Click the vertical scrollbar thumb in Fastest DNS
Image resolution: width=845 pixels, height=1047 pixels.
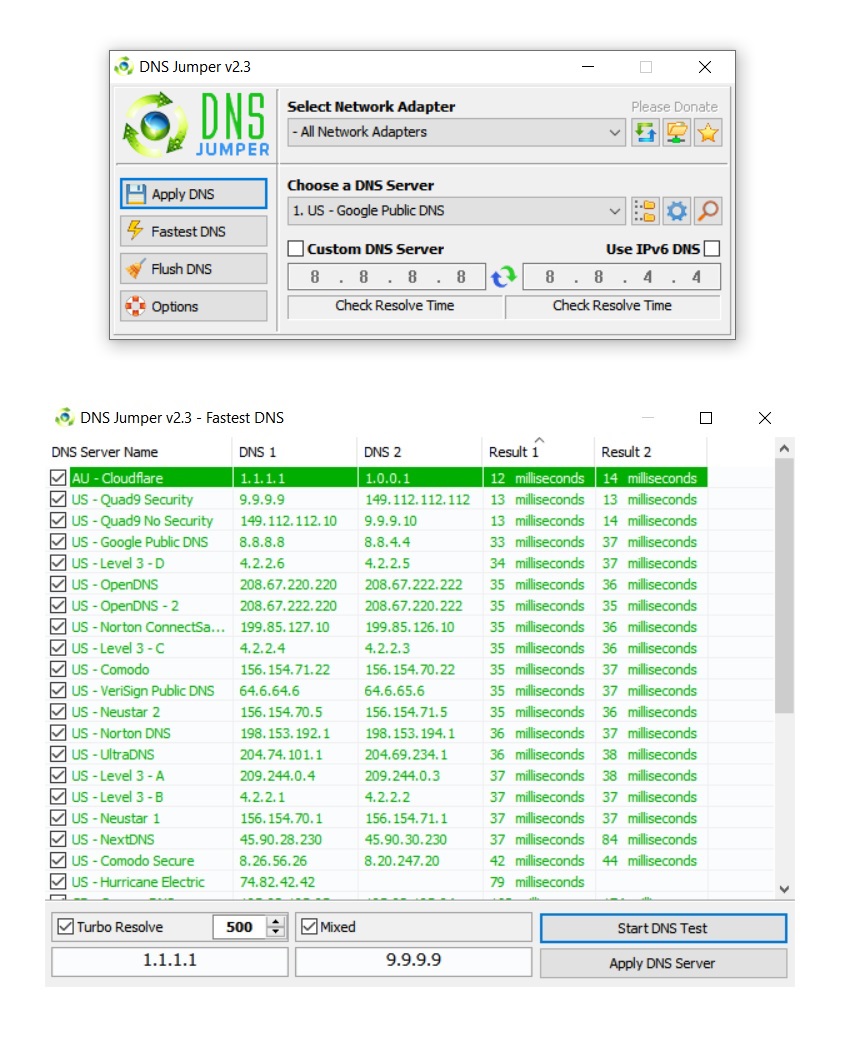pyautogui.click(x=784, y=586)
